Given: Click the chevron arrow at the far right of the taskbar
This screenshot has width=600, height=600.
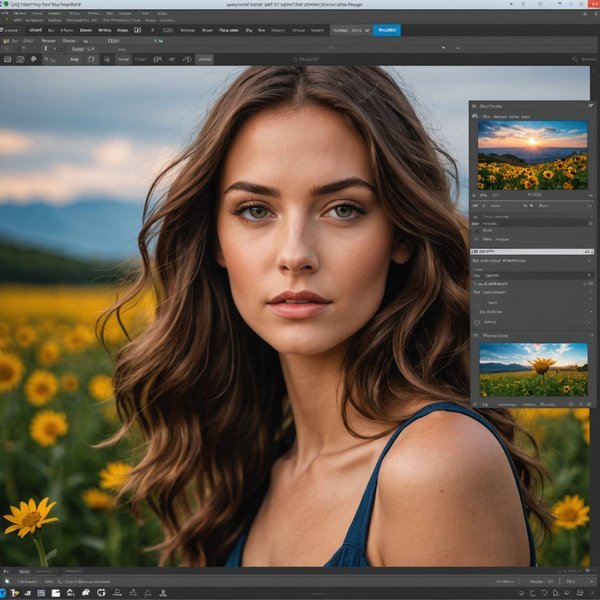Looking at the screenshot, I should (591, 593).
